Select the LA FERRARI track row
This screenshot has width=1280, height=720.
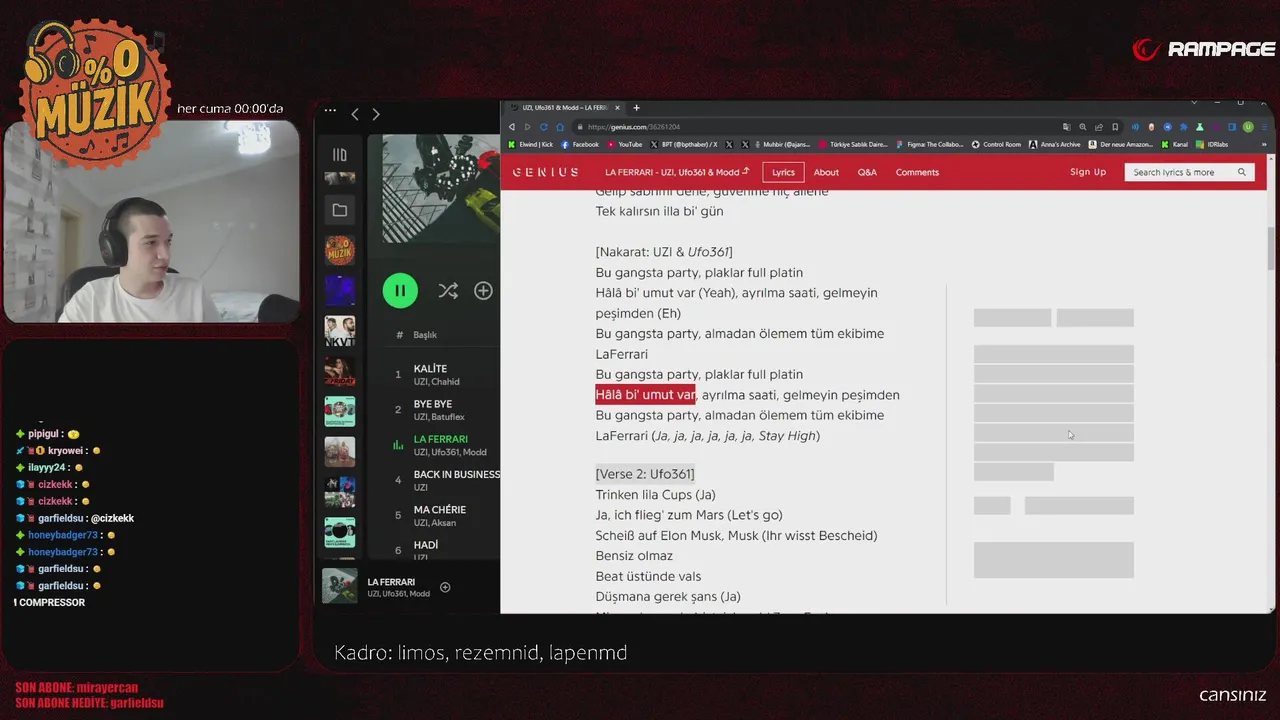coord(442,445)
